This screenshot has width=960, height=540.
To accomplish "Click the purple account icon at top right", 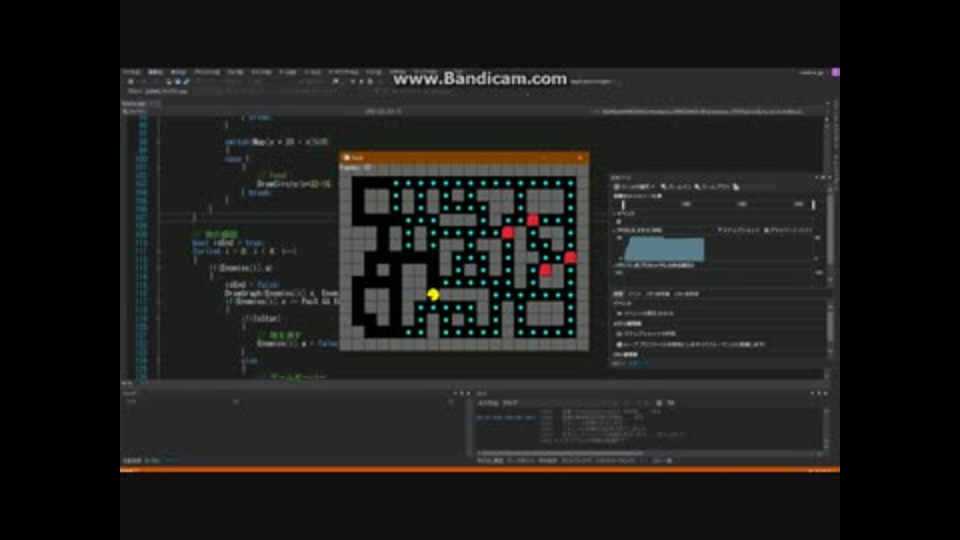I will (836, 72).
